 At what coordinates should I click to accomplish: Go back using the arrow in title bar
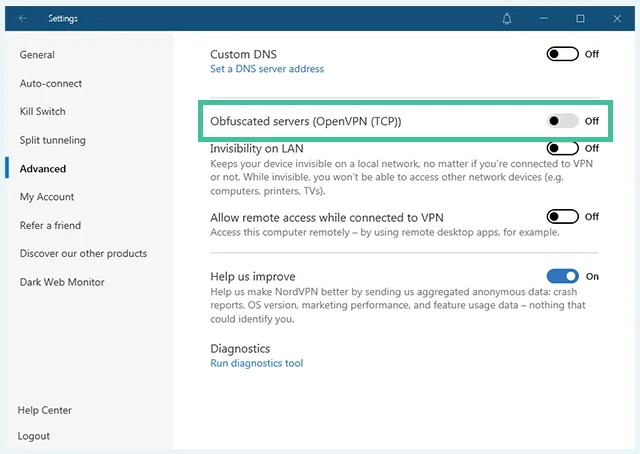22,18
